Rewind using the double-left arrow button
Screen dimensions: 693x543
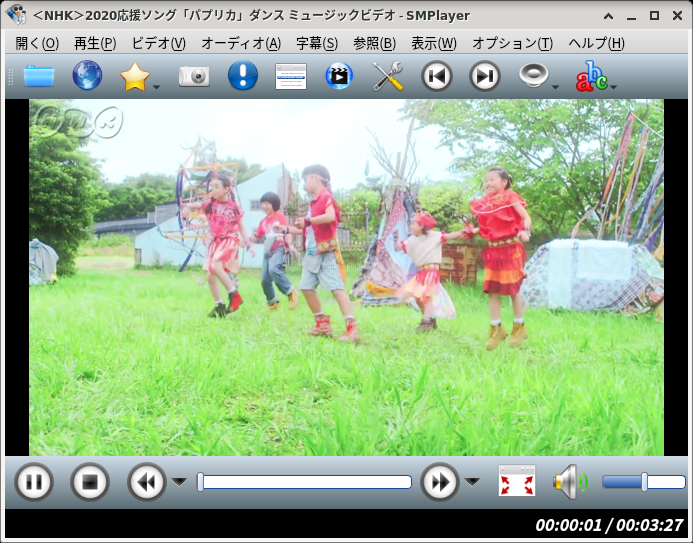(147, 482)
